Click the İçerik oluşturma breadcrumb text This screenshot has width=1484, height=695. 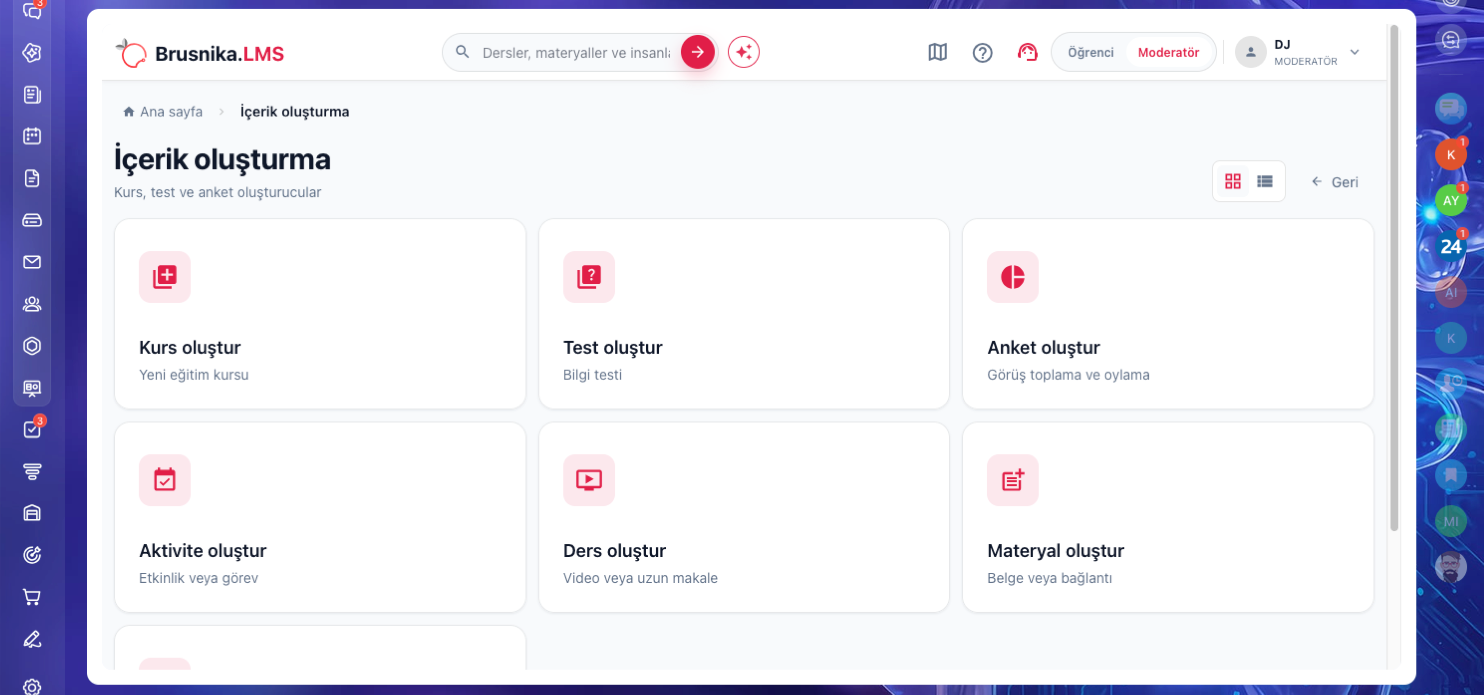coord(295,111)
